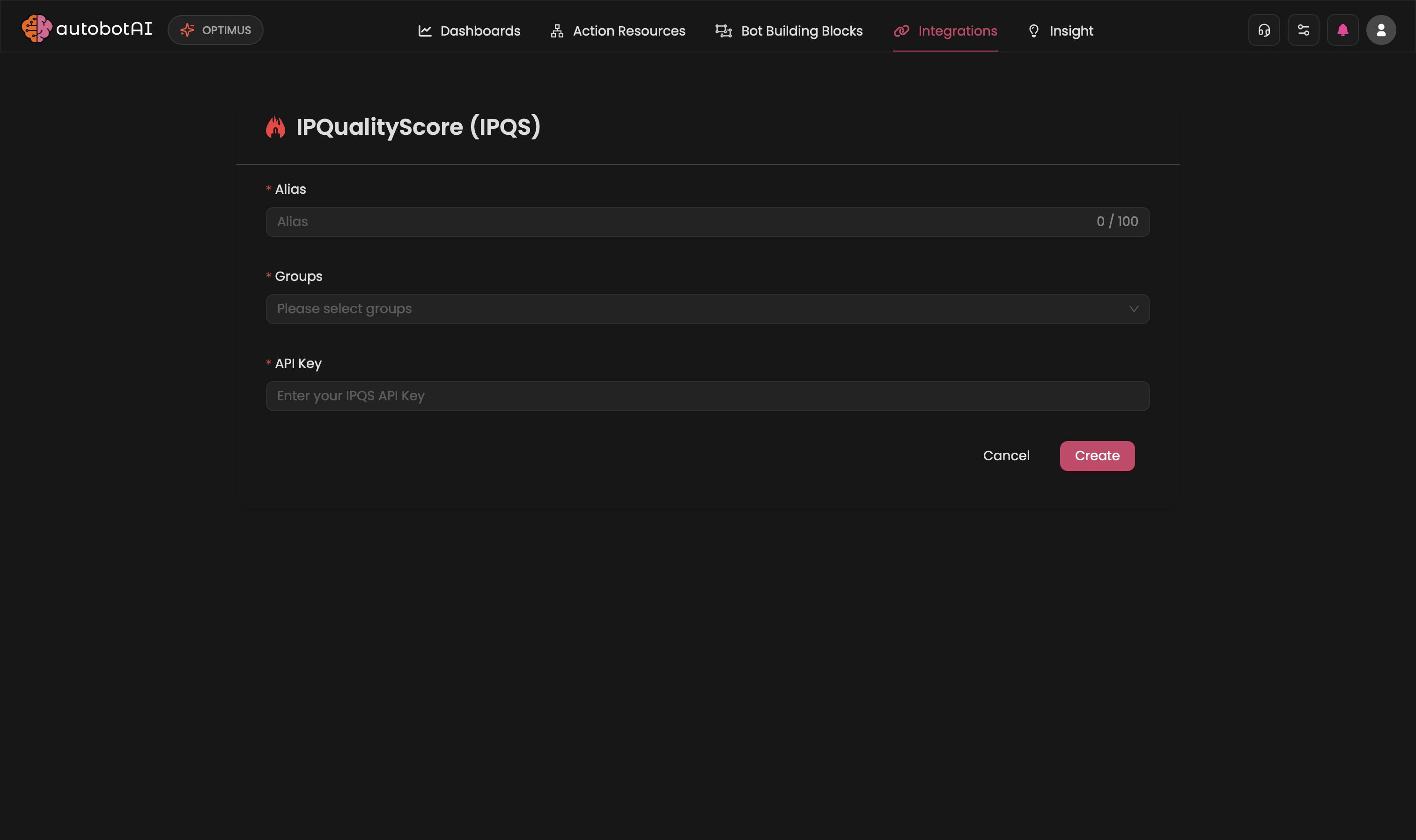The width and height of the screenshot is (1416, 840).
Task: Open the OPTIMUS assistant button
Action: pyautogui.click(x=215, y=30)
